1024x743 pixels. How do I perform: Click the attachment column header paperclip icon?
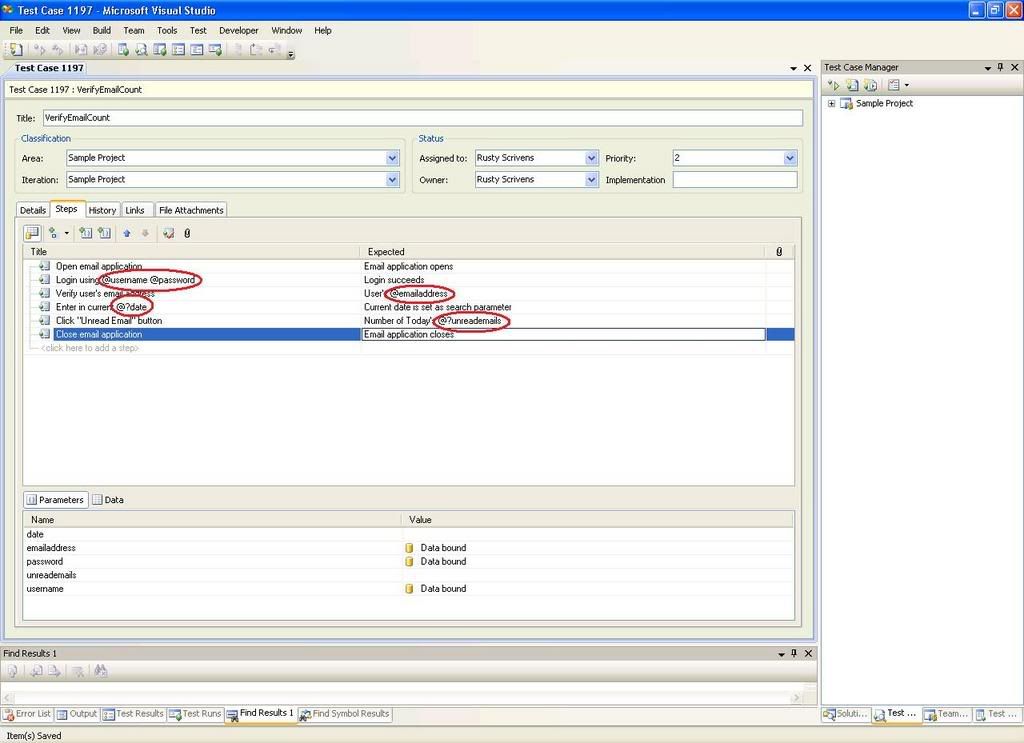[x=779, y=251]
